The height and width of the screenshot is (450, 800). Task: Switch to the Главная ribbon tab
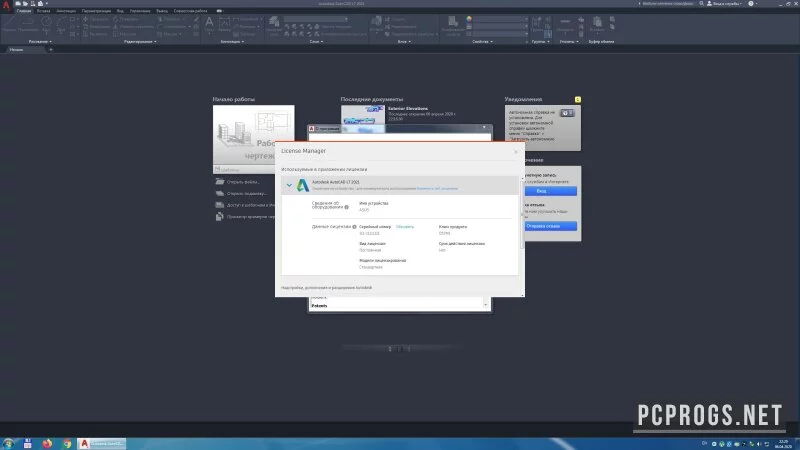[24, 11]
